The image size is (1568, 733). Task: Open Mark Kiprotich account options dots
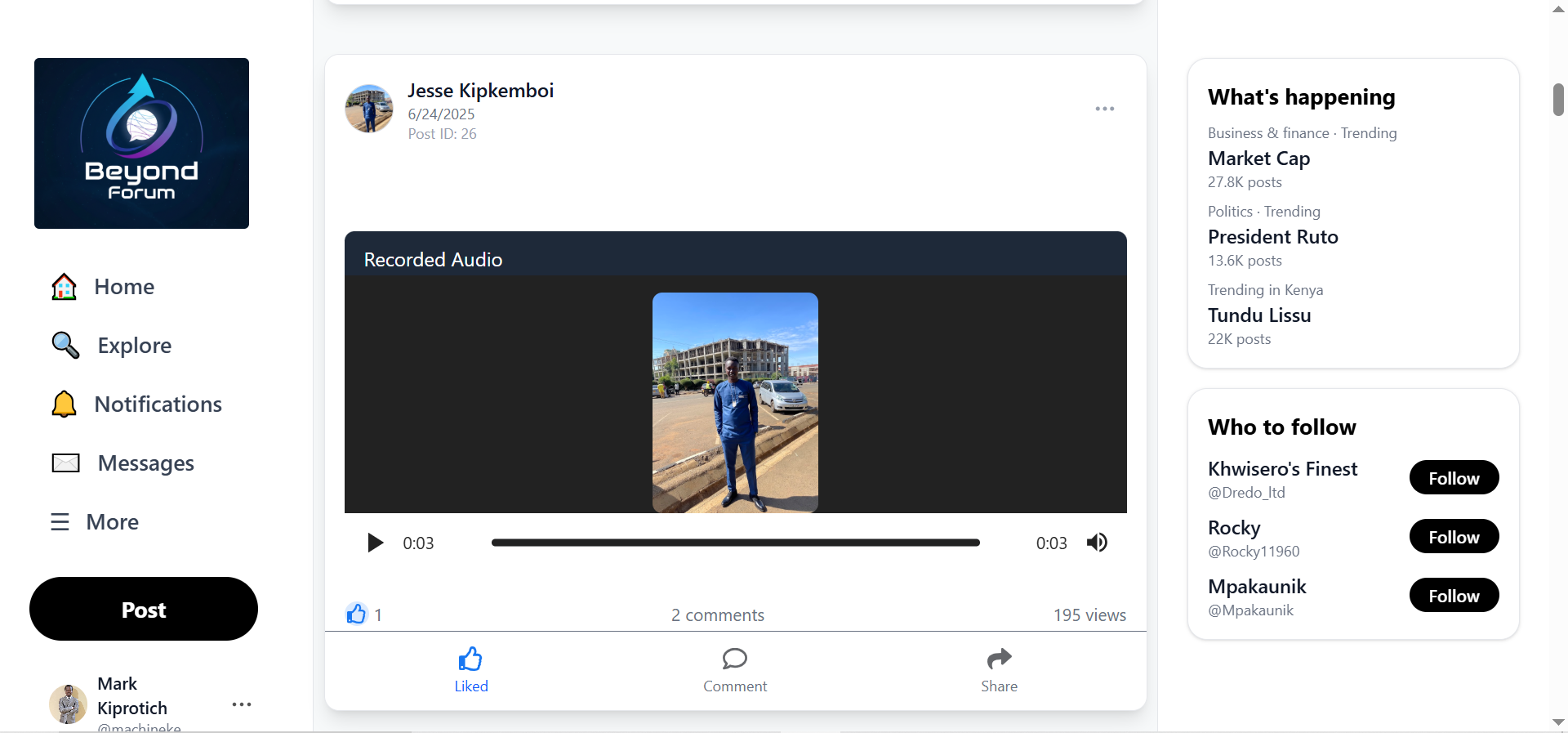pos(242,704)
